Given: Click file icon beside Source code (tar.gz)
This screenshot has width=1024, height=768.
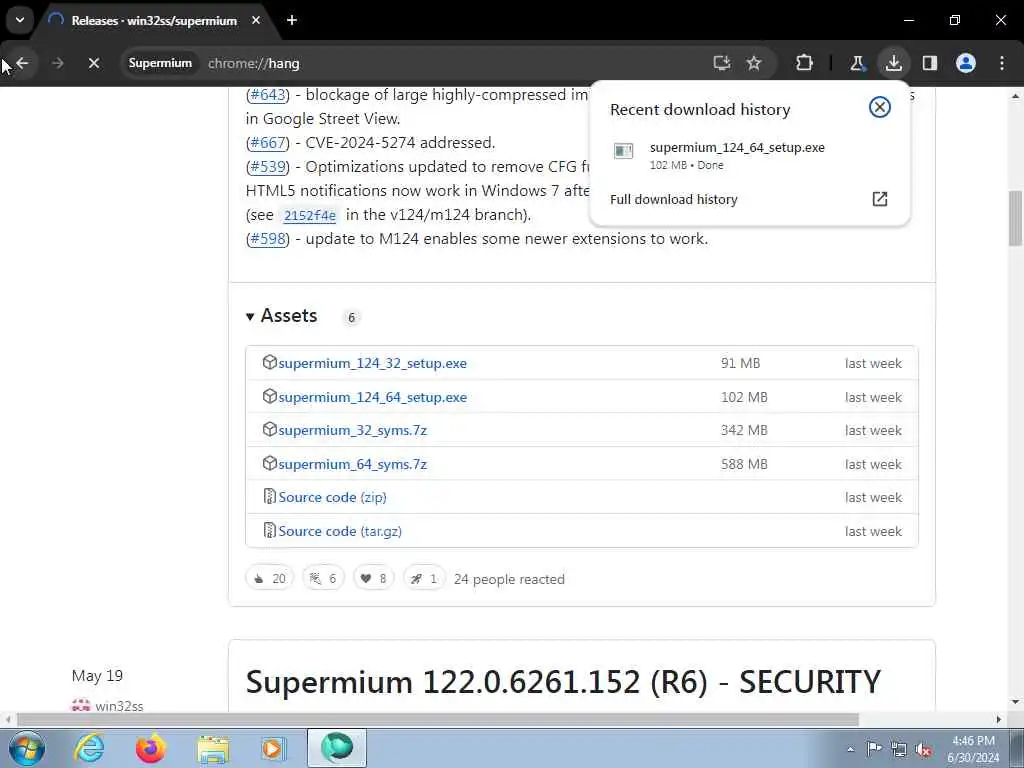Looking at the screenshot, I should [x=269, y=530].
